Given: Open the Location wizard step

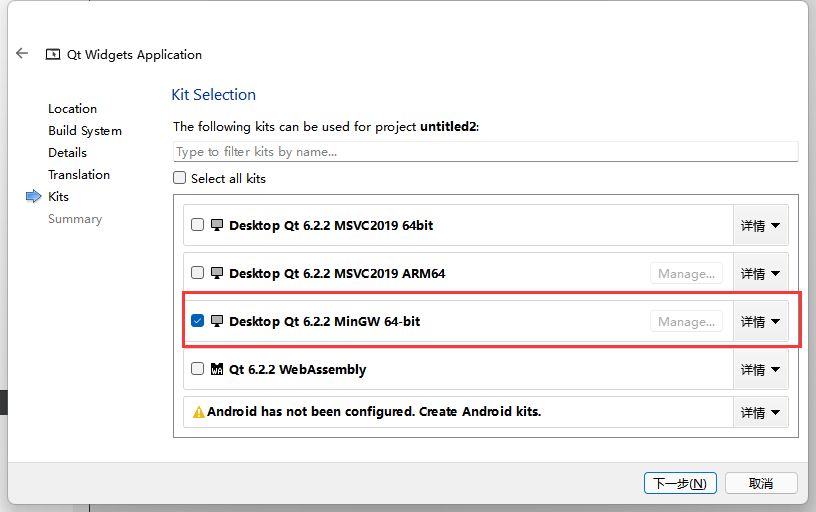Looking at the screenshot, I should [72, 109].
